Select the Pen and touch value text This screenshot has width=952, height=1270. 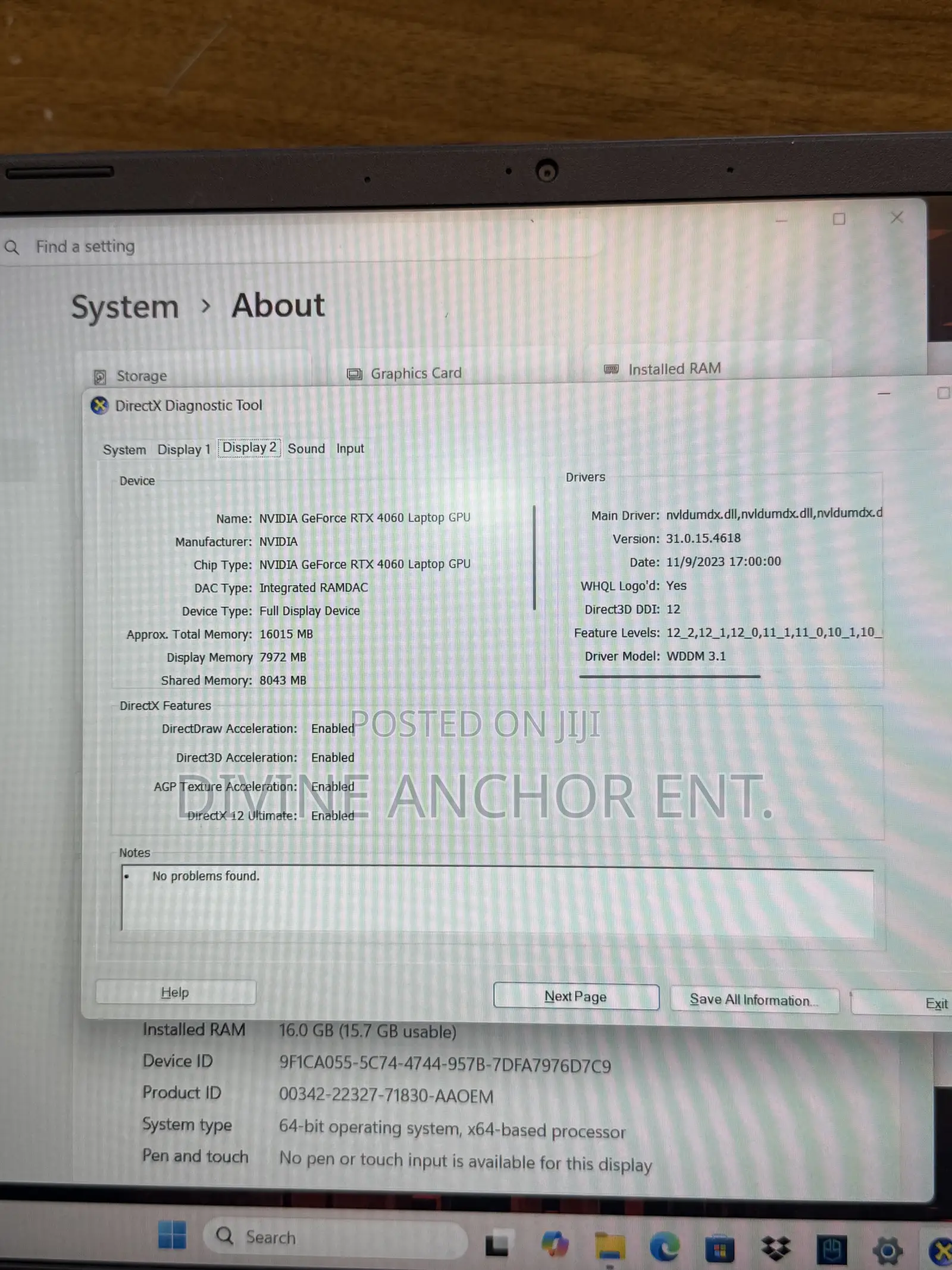pyautogui.click(x=466, y=1160)
